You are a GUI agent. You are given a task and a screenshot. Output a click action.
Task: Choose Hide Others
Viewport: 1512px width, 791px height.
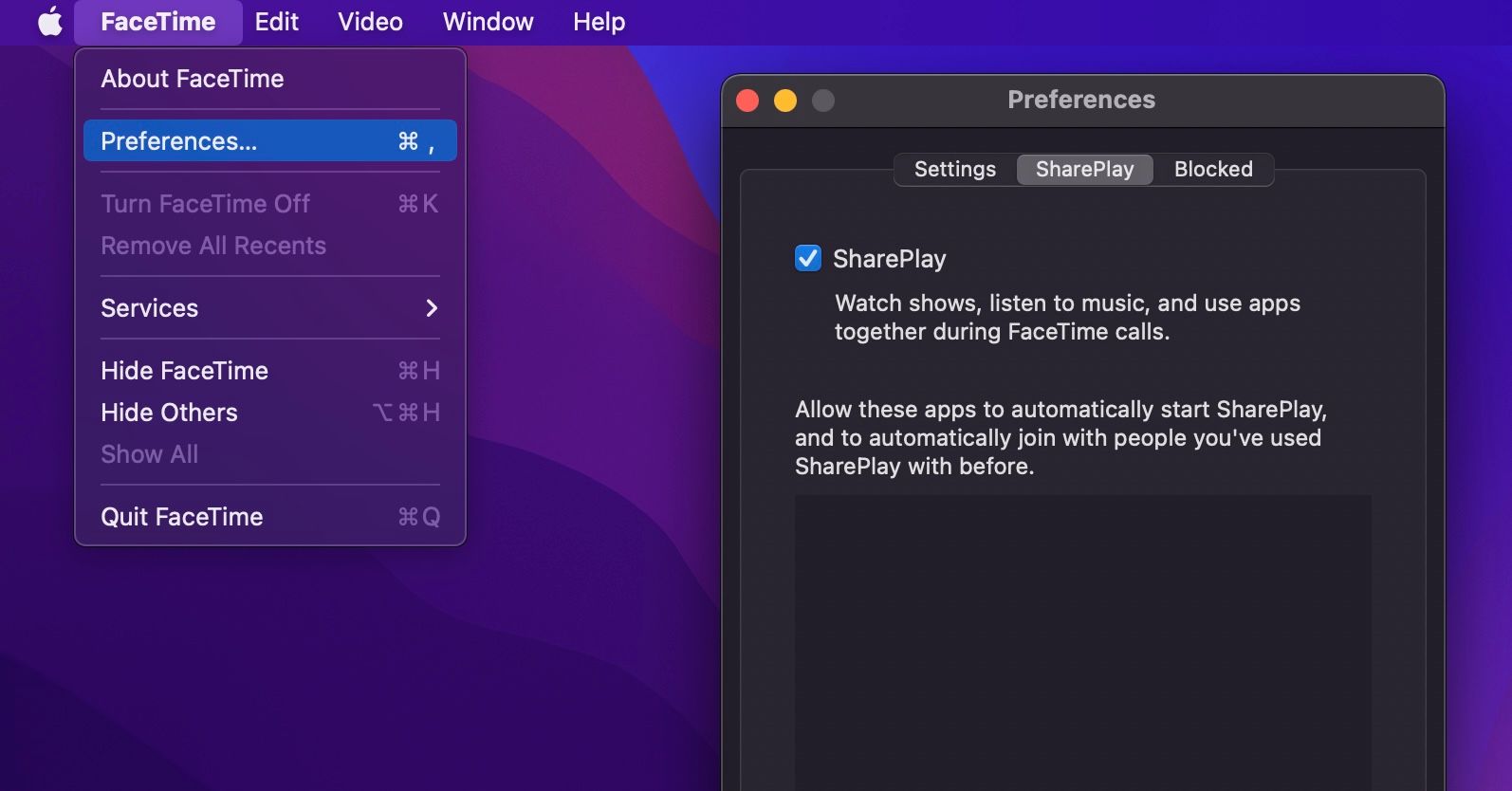(x=270, y=413)
